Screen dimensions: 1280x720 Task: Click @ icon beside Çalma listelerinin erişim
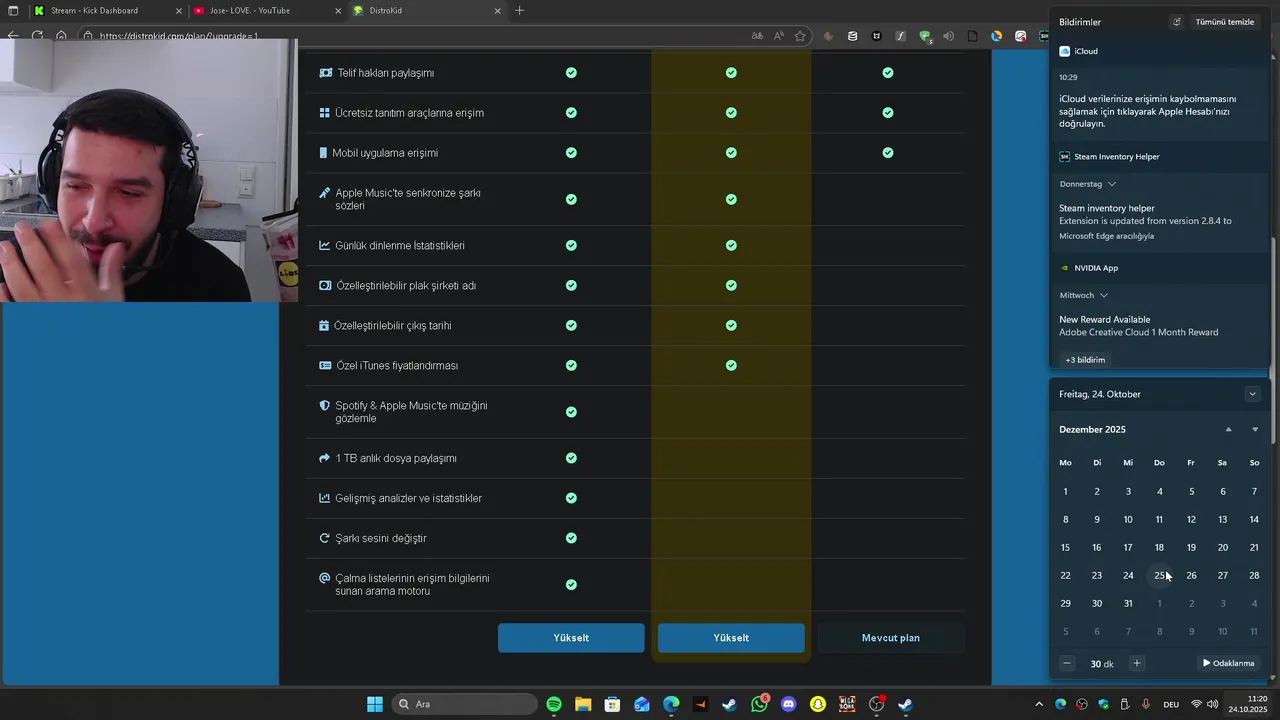coord(324,578)
